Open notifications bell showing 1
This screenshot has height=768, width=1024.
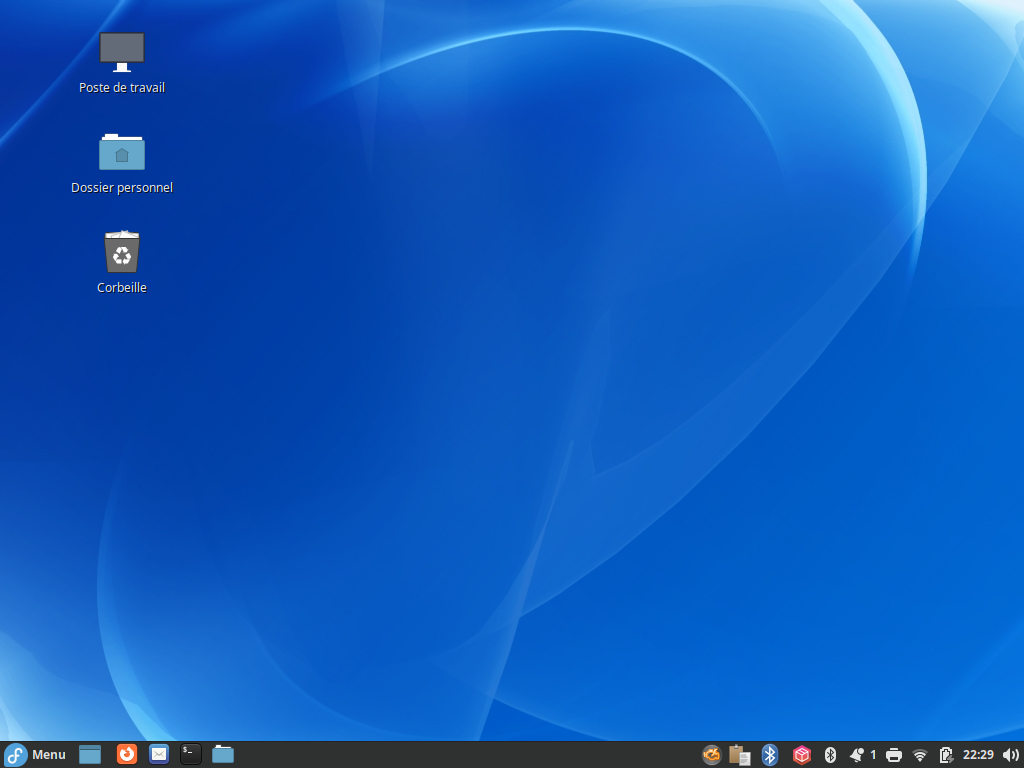(x=863, y=755)
